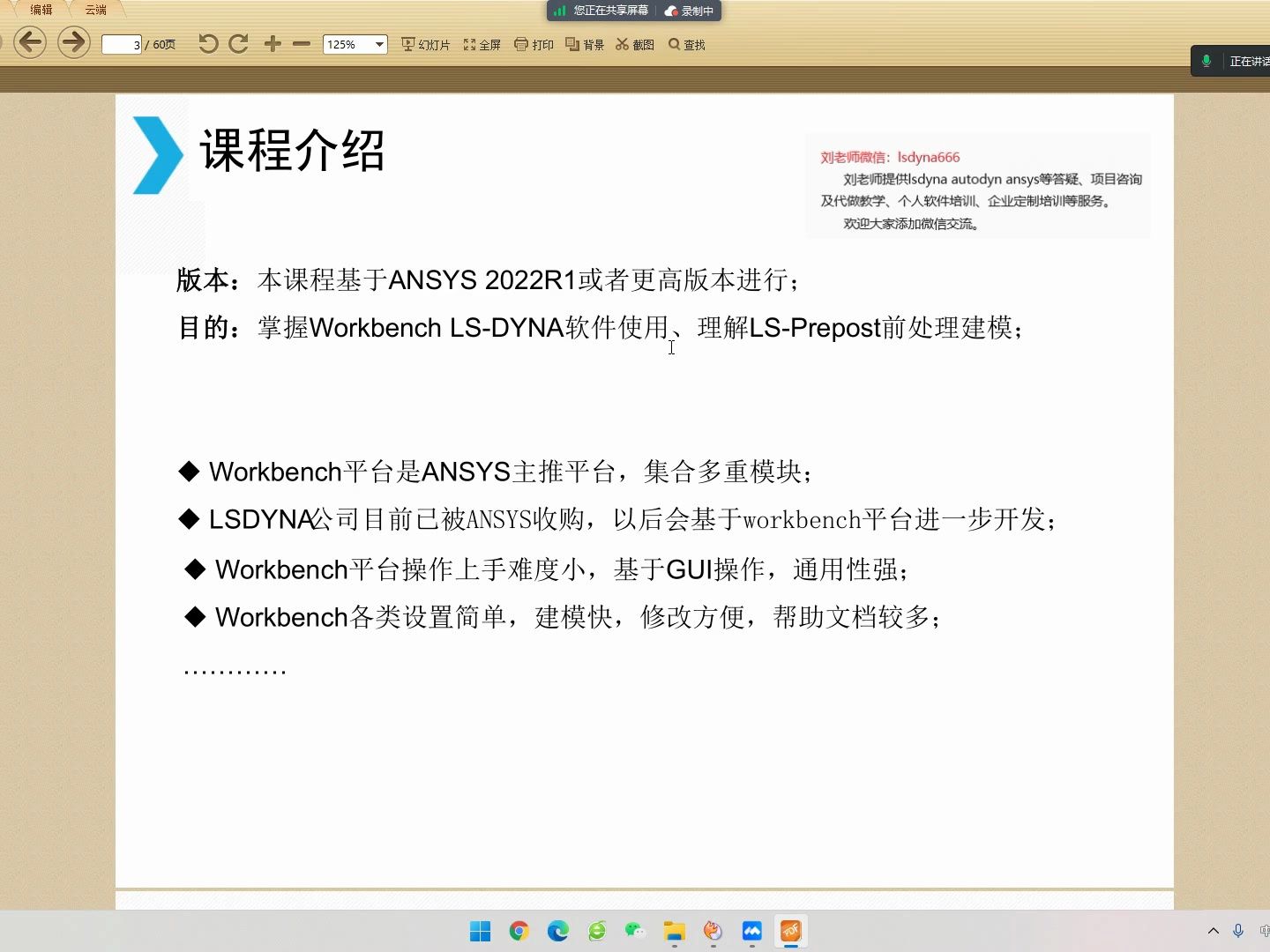
Task: Switch to fullscreen (全屏)
Action: [482, 44]
